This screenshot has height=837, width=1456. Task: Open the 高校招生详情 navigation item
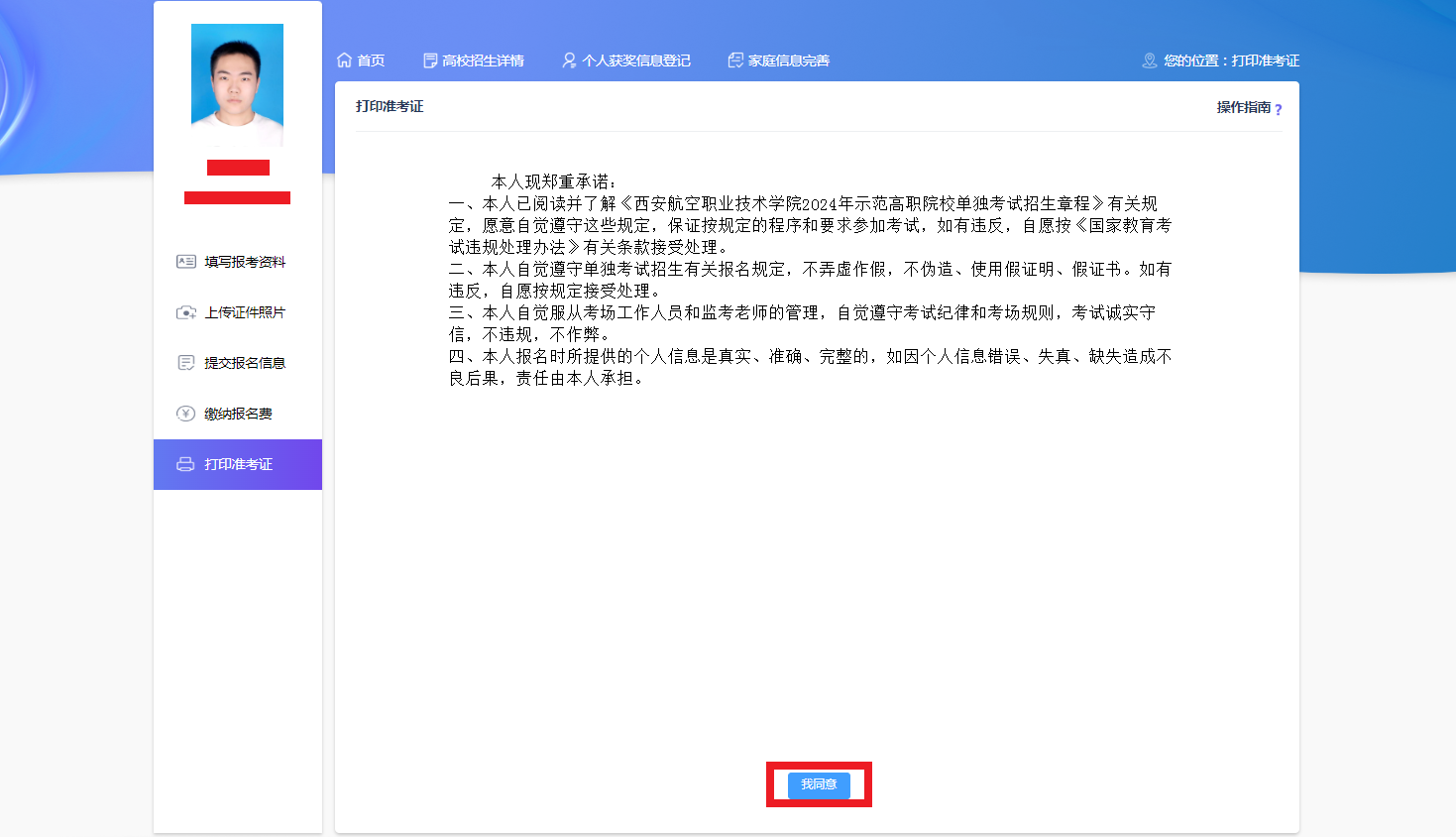coord(483,60)
